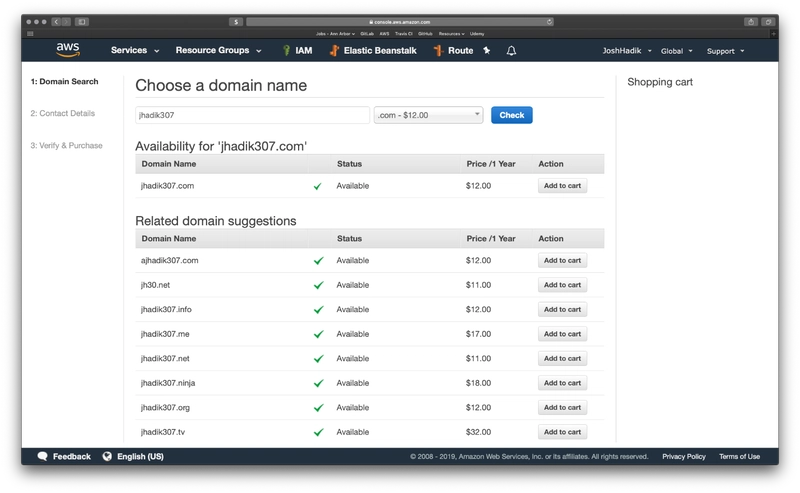Expand the Services menu
Viewport: 800px width, 493px height.
click(134, 50)
